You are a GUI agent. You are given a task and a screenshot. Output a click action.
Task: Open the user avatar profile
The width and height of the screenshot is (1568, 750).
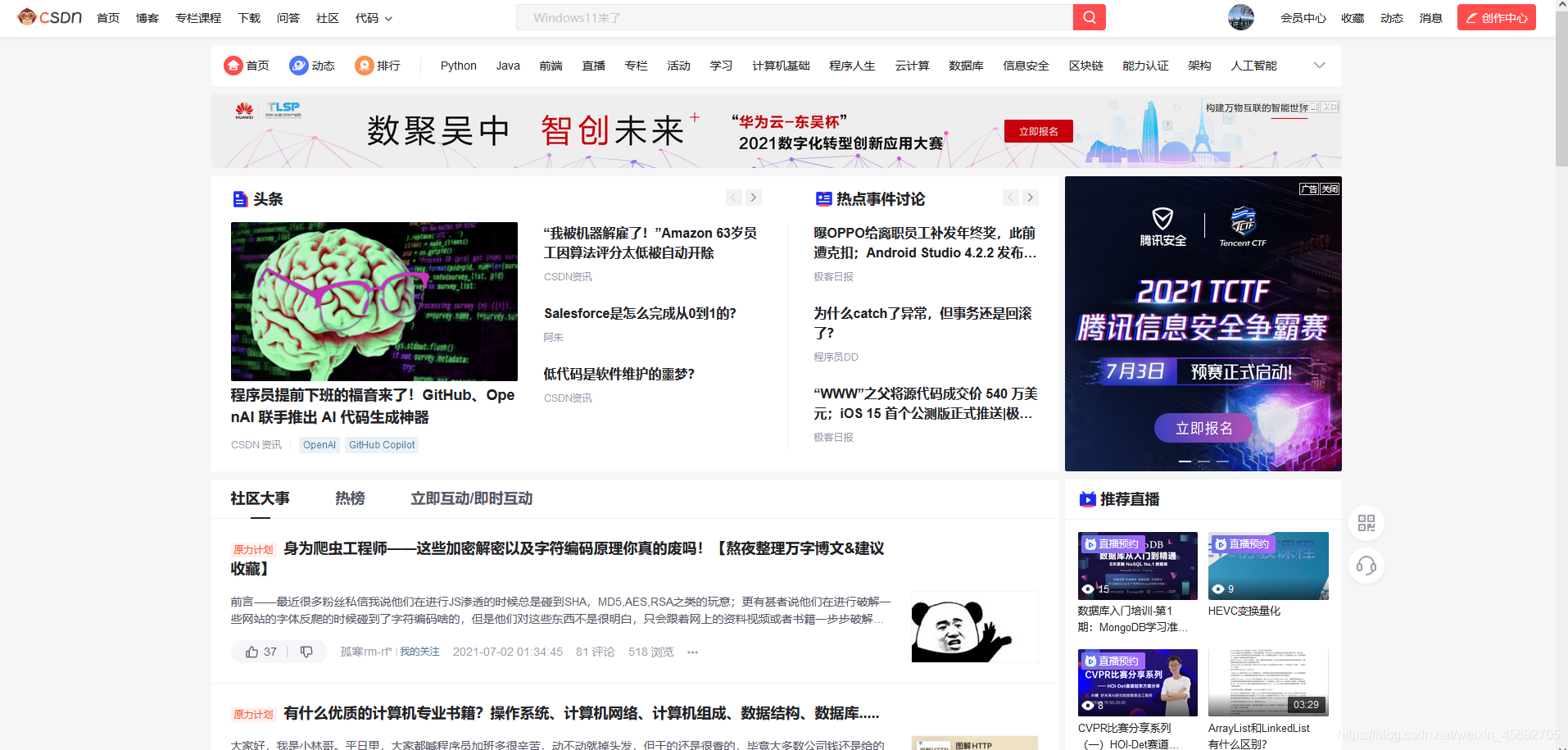point(1241,17)
